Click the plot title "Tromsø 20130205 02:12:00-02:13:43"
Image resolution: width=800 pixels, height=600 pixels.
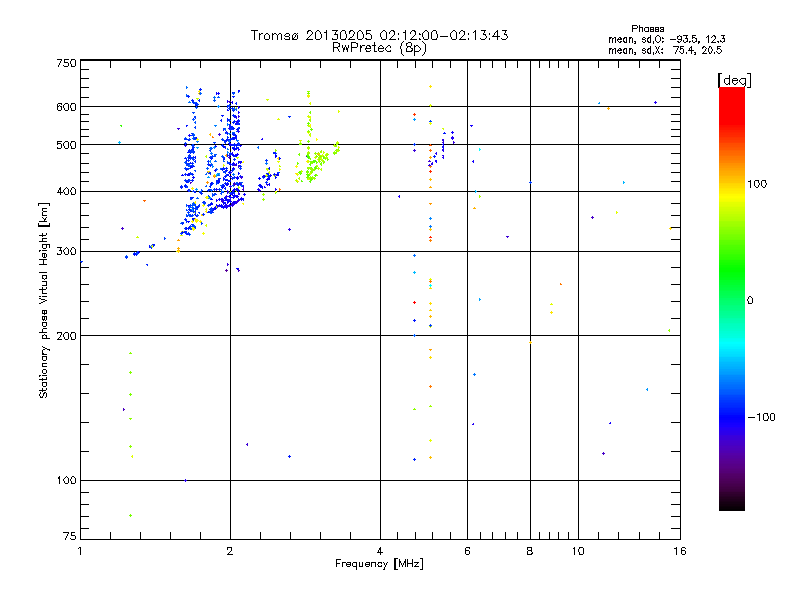click(x=379, y=35)
